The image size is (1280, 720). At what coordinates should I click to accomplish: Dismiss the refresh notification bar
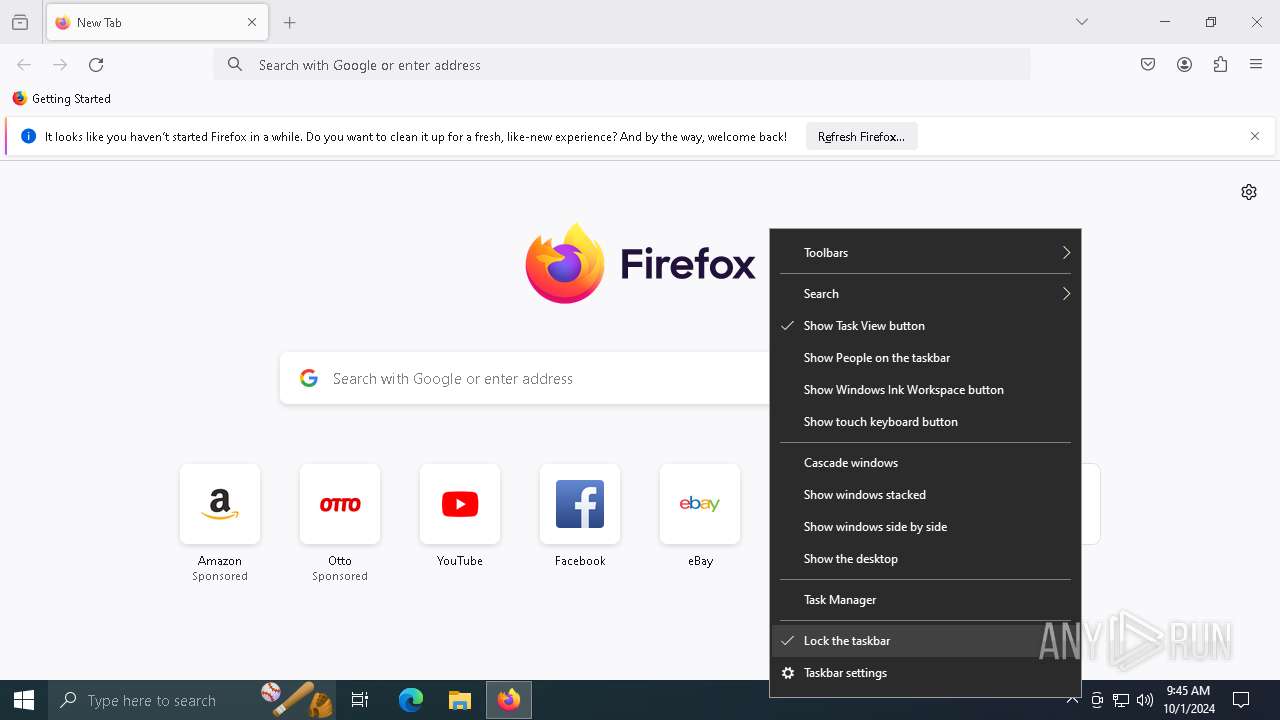[x=1255, y=137]
